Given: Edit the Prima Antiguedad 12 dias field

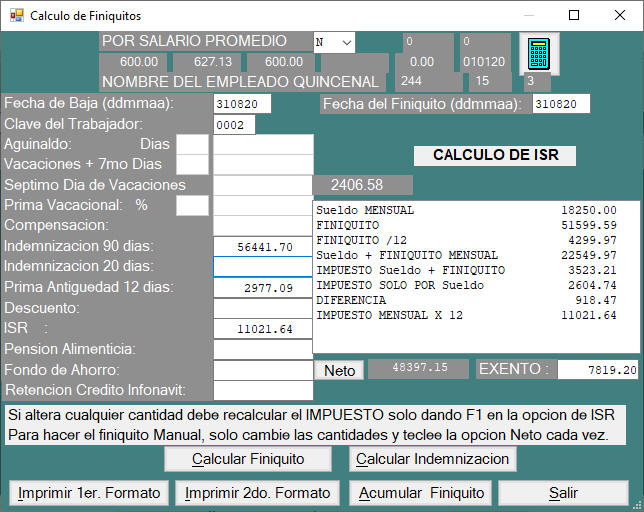Looking at the screenshot, I should click(263, 288).
